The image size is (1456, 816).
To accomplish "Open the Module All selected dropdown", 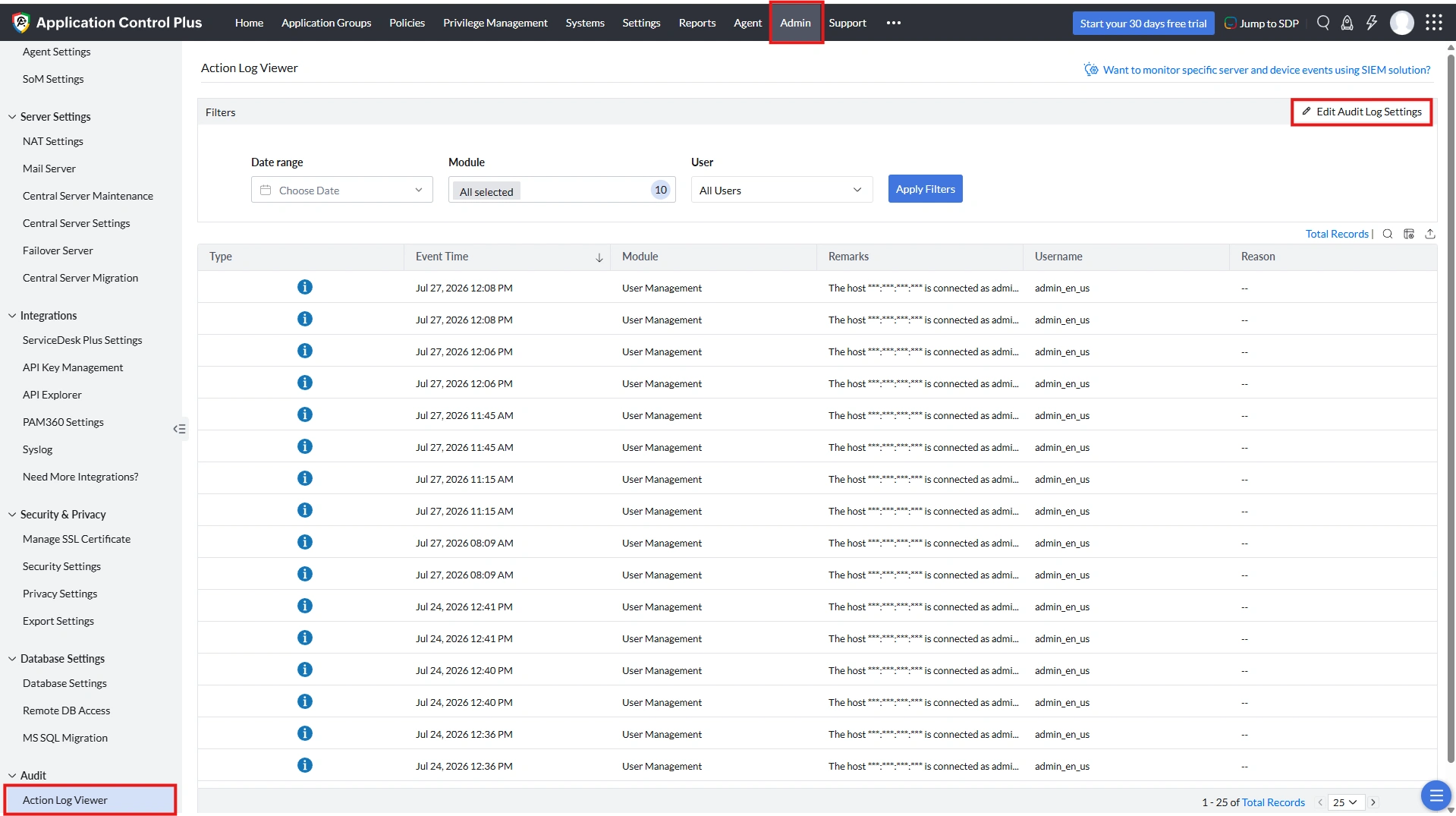I will 562,190.
